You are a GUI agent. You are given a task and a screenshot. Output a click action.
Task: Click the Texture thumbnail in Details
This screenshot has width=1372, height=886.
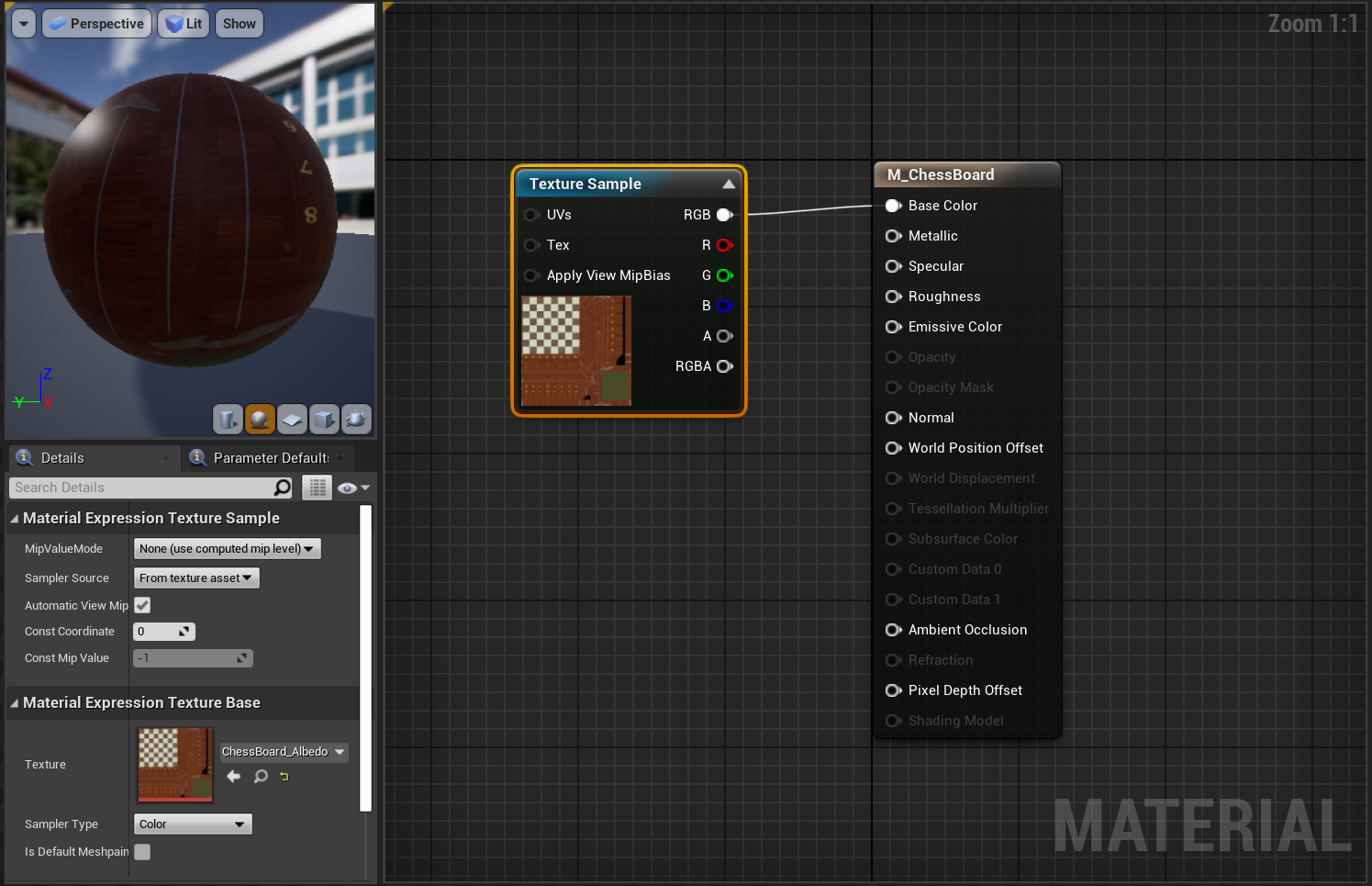coord(175,765)
